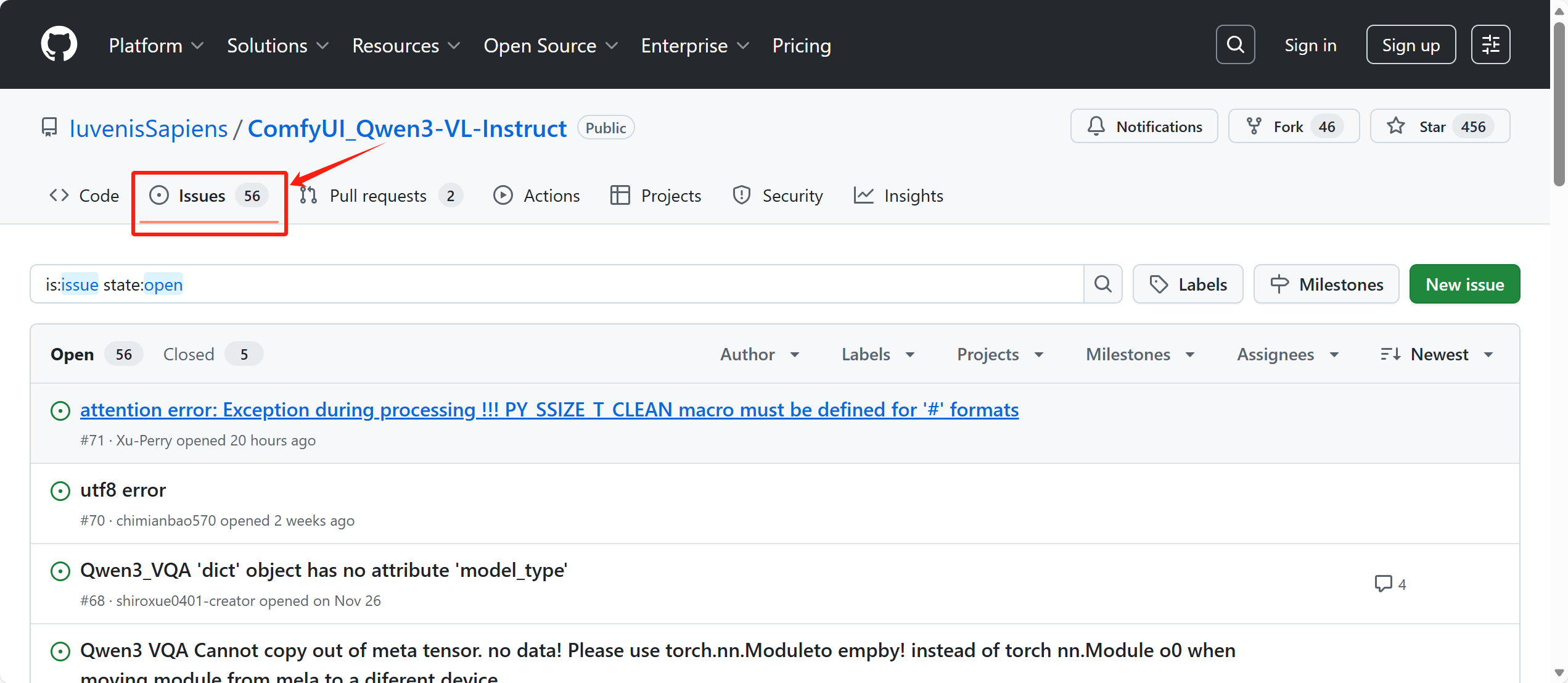Click the GitHub logo icon
This screenshot has height=683, width=1568.
[x=59, y=44]
